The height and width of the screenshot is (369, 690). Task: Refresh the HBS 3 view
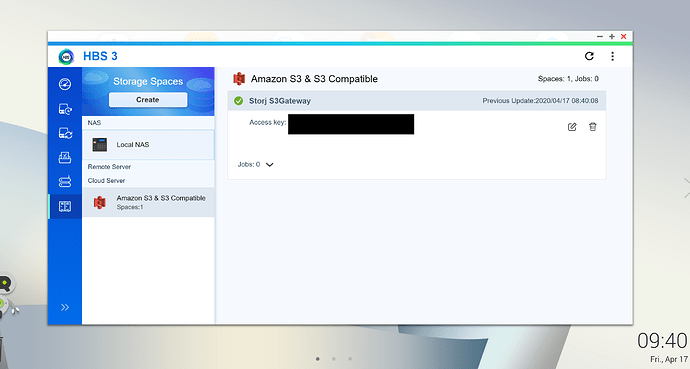point(589,56)
